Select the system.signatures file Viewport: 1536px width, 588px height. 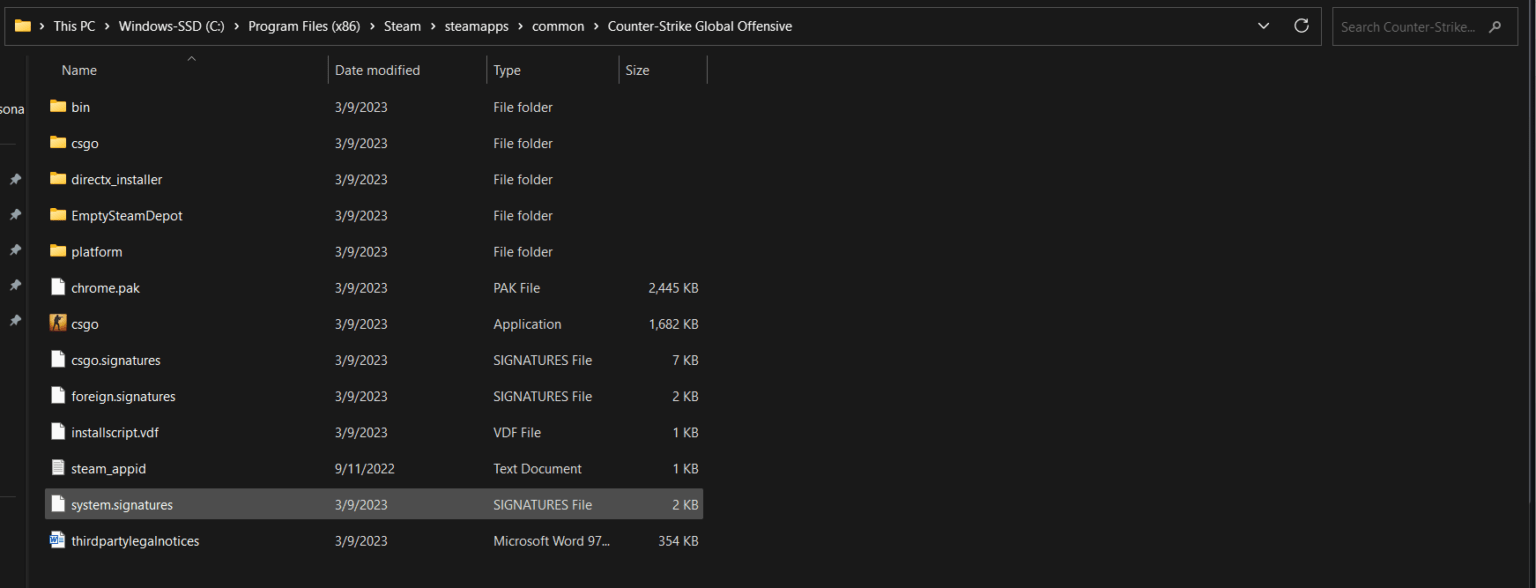[x=122, y=504]
